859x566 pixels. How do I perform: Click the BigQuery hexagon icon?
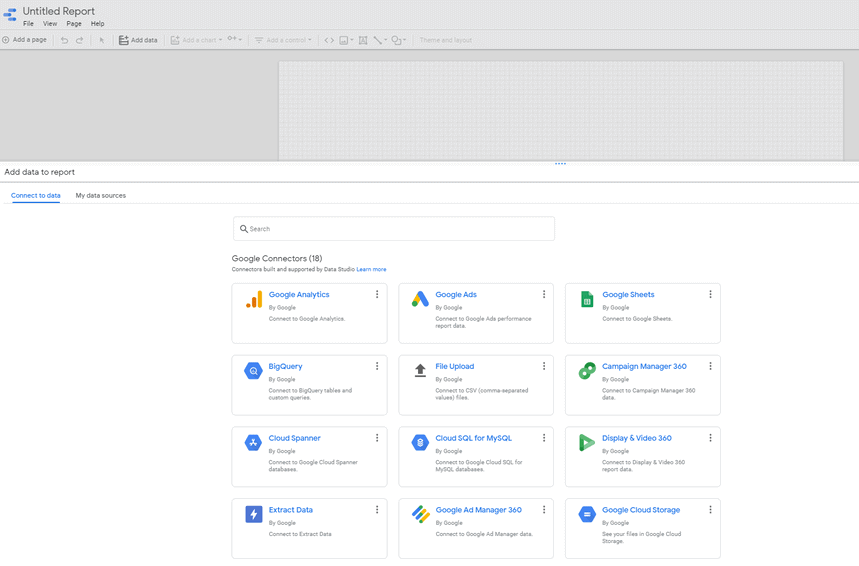coord(254,371)
